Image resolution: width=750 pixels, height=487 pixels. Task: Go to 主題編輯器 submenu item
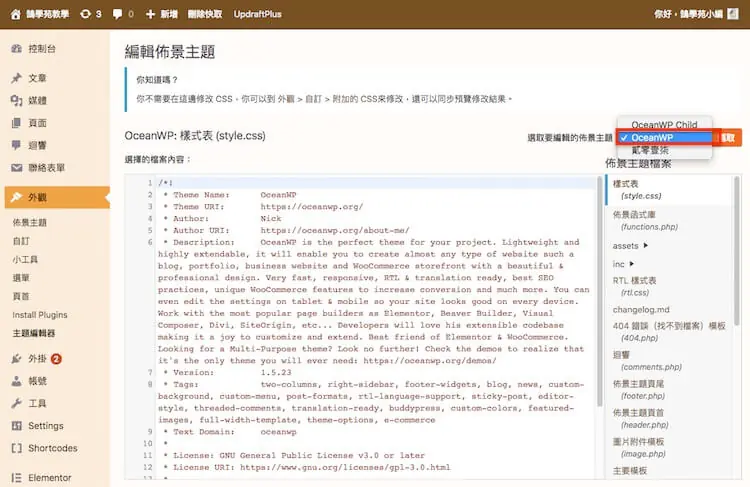[x=33, y=333]
